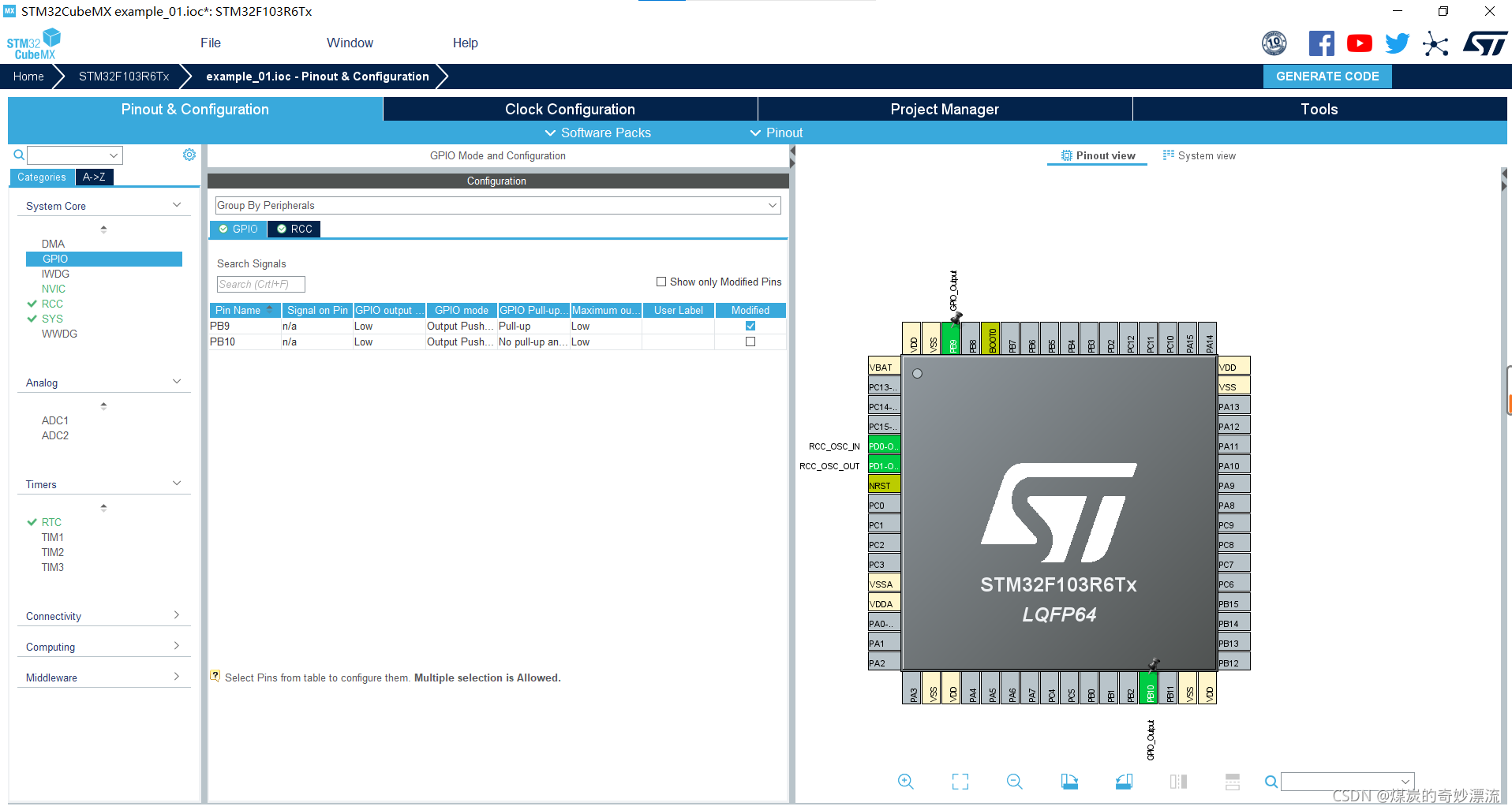Toggle the Modified checkbox for PB9
The height and width of the screenshot is (810, 1512).
tap(750, 326)
